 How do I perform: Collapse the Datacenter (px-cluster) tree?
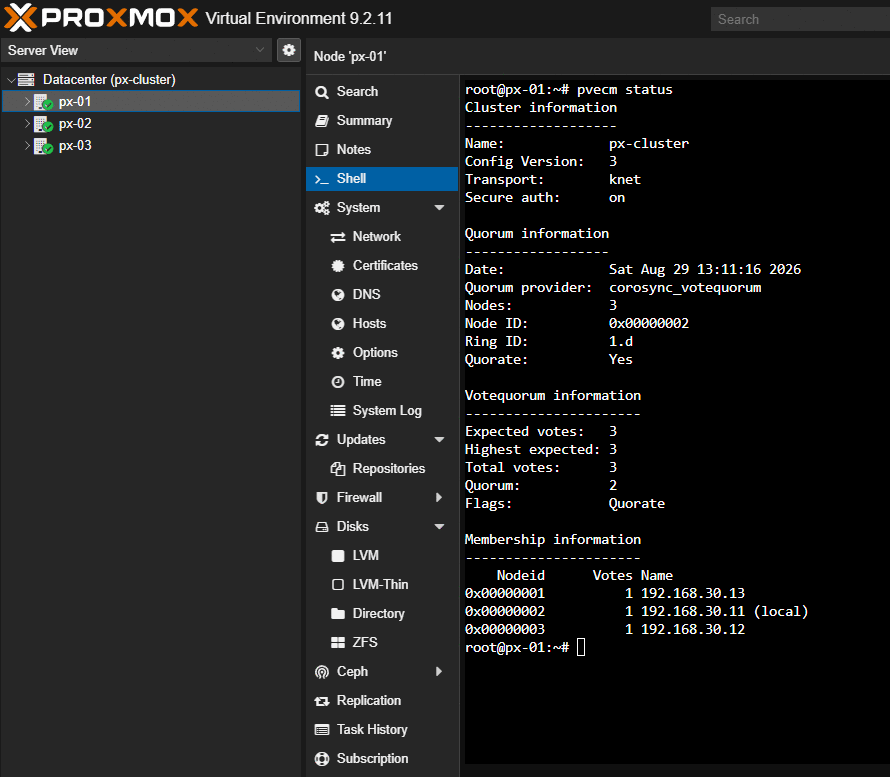click(11, 80)
